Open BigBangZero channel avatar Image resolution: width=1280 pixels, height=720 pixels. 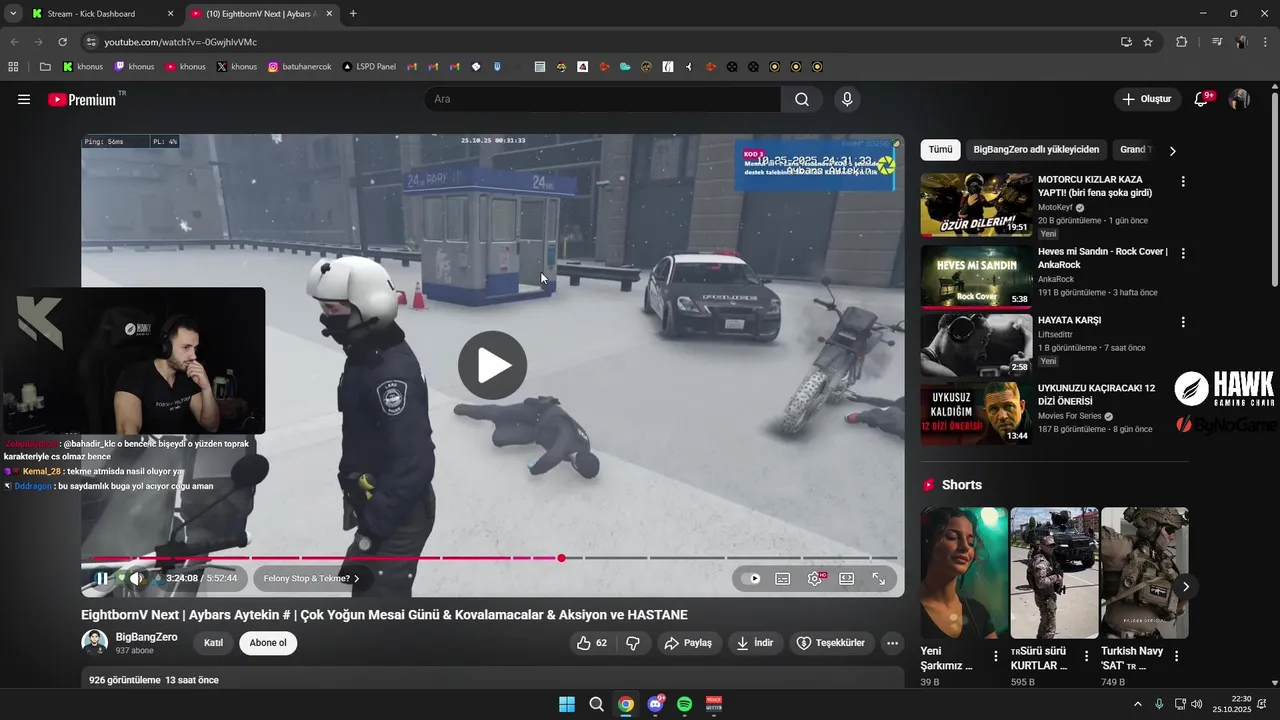pos(94,642)
